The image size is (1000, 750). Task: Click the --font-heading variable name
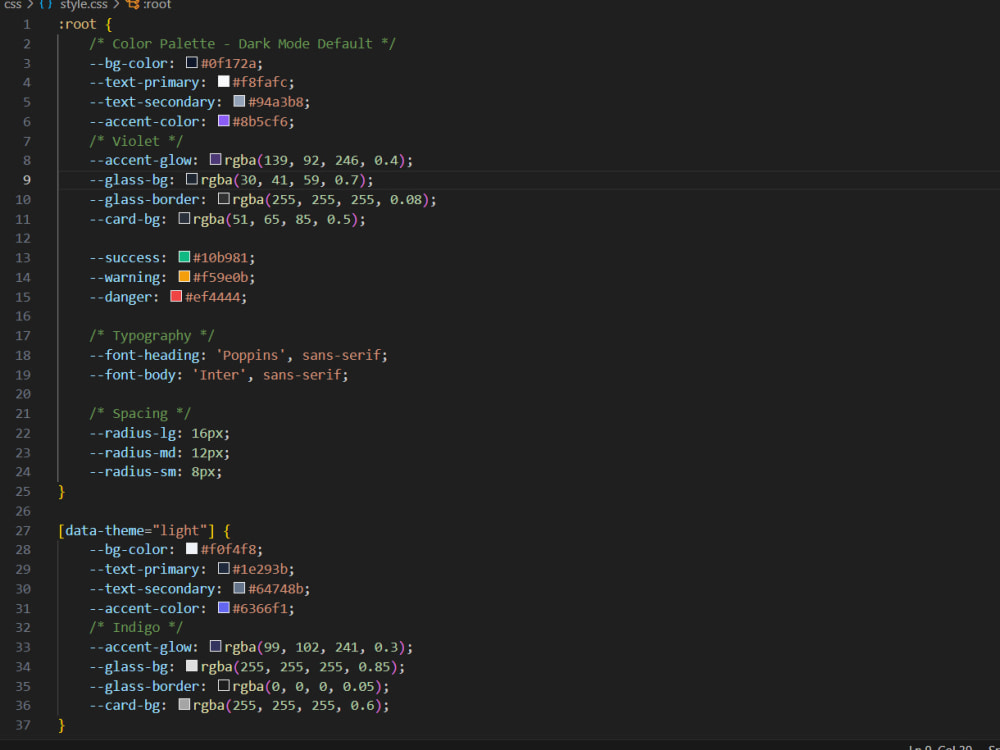[144, 355]
